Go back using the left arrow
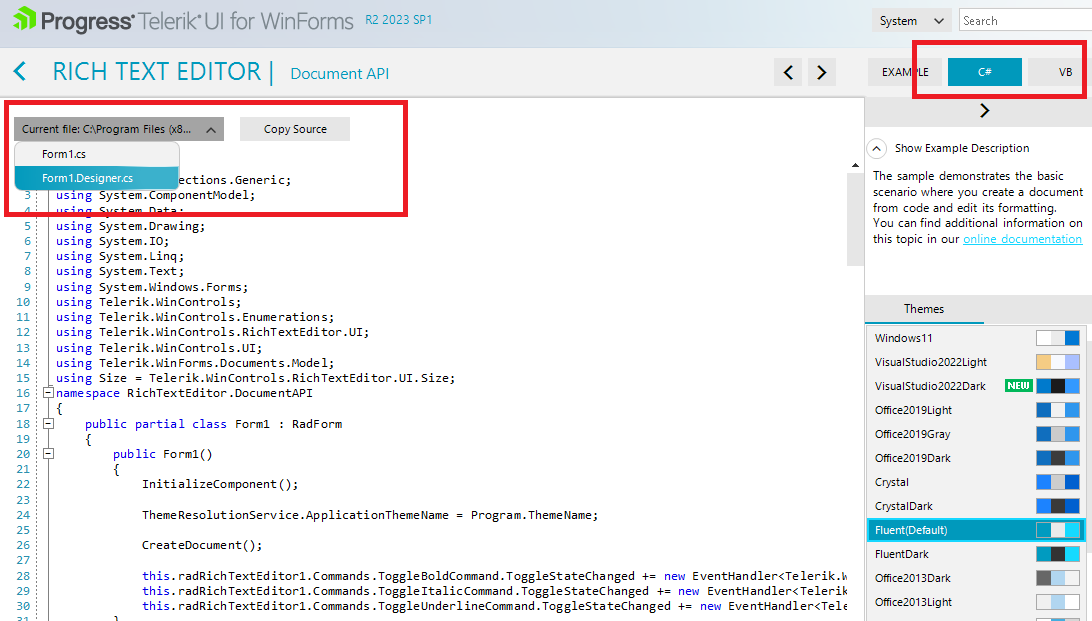Viewport: 1092px width, 621px height. [x=20, y=71]
